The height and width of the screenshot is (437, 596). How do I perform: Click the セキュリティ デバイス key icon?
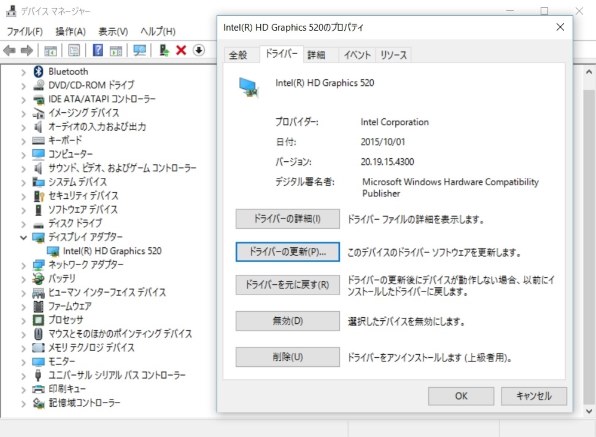tap(38, 196)
